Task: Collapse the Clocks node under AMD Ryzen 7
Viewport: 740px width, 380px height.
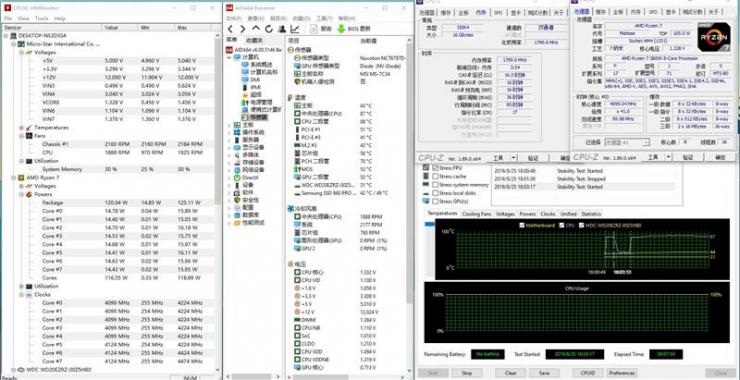Action: [x=22, y=295]
